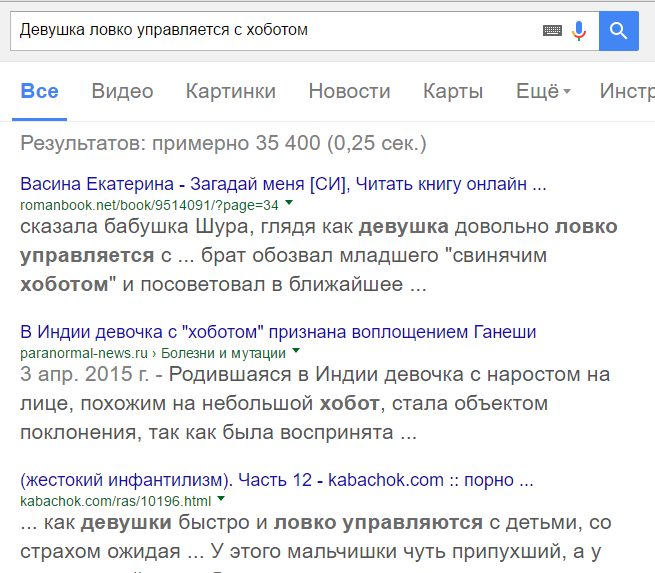
Task: Open the Ещё dropdown menu
Action: (x=543, y=91)
